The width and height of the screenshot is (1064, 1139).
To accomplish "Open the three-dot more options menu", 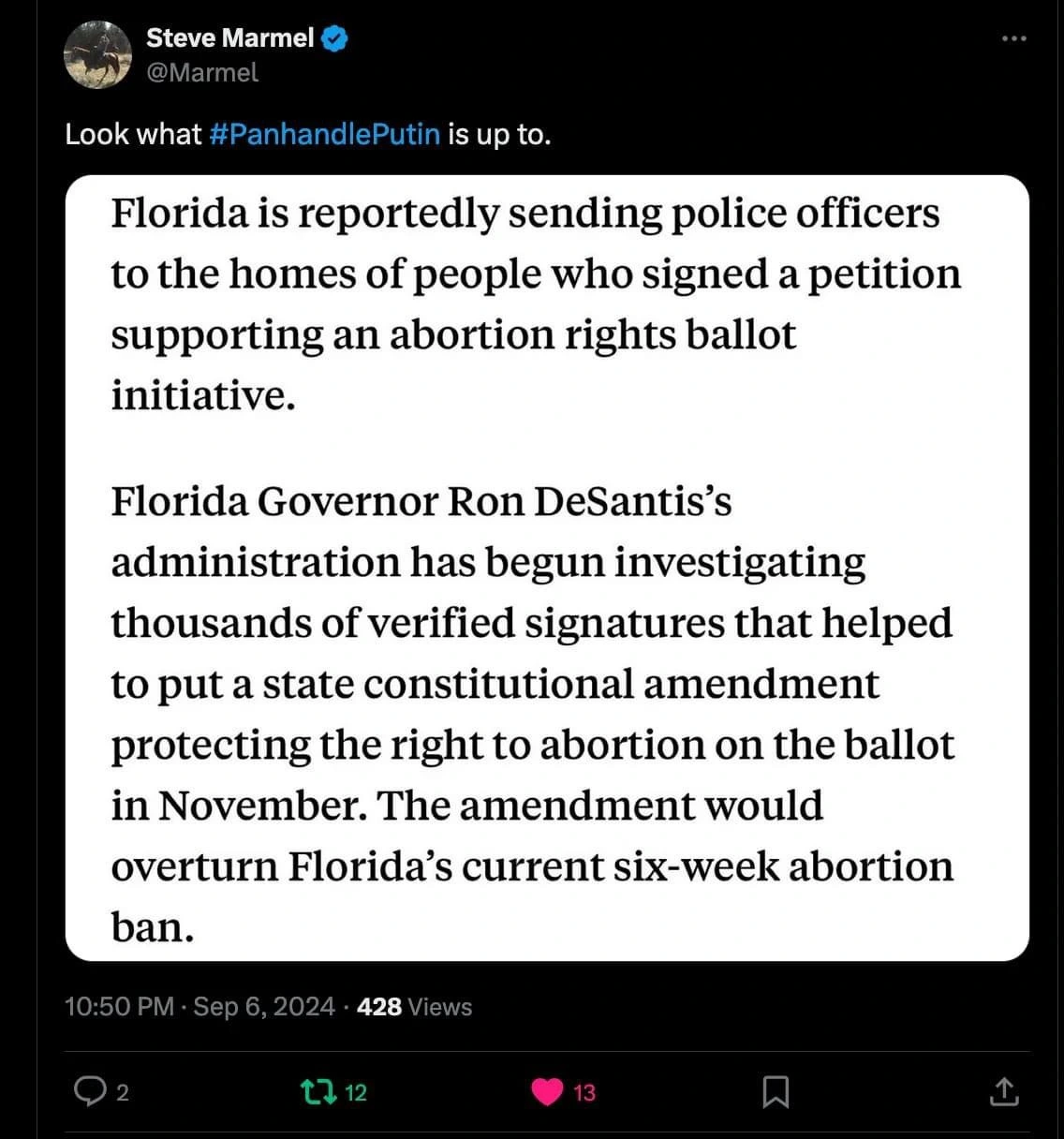I will point(1013,38).
